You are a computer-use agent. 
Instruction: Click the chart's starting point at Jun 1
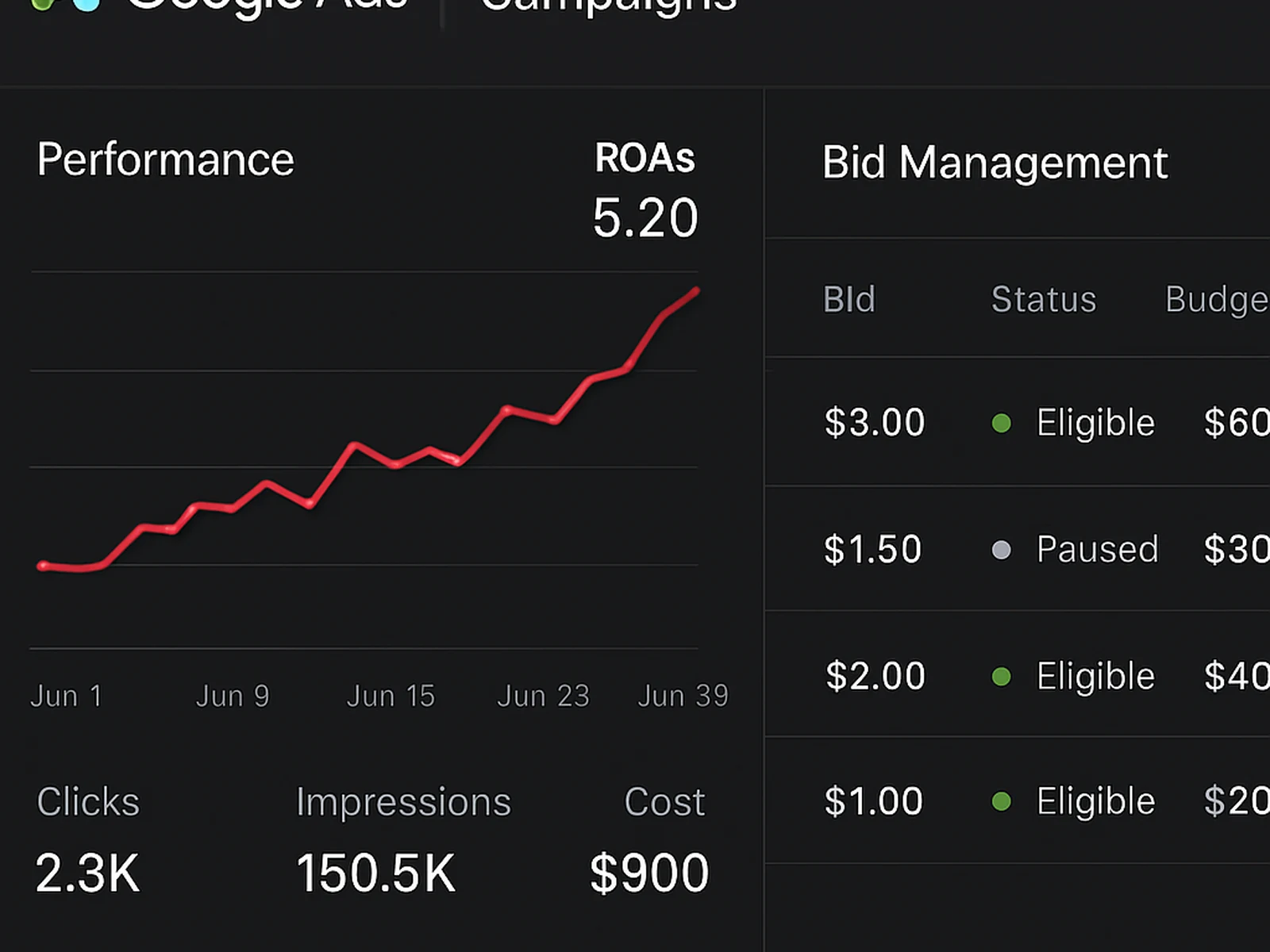pyautogui.click(x=43, y=566)
